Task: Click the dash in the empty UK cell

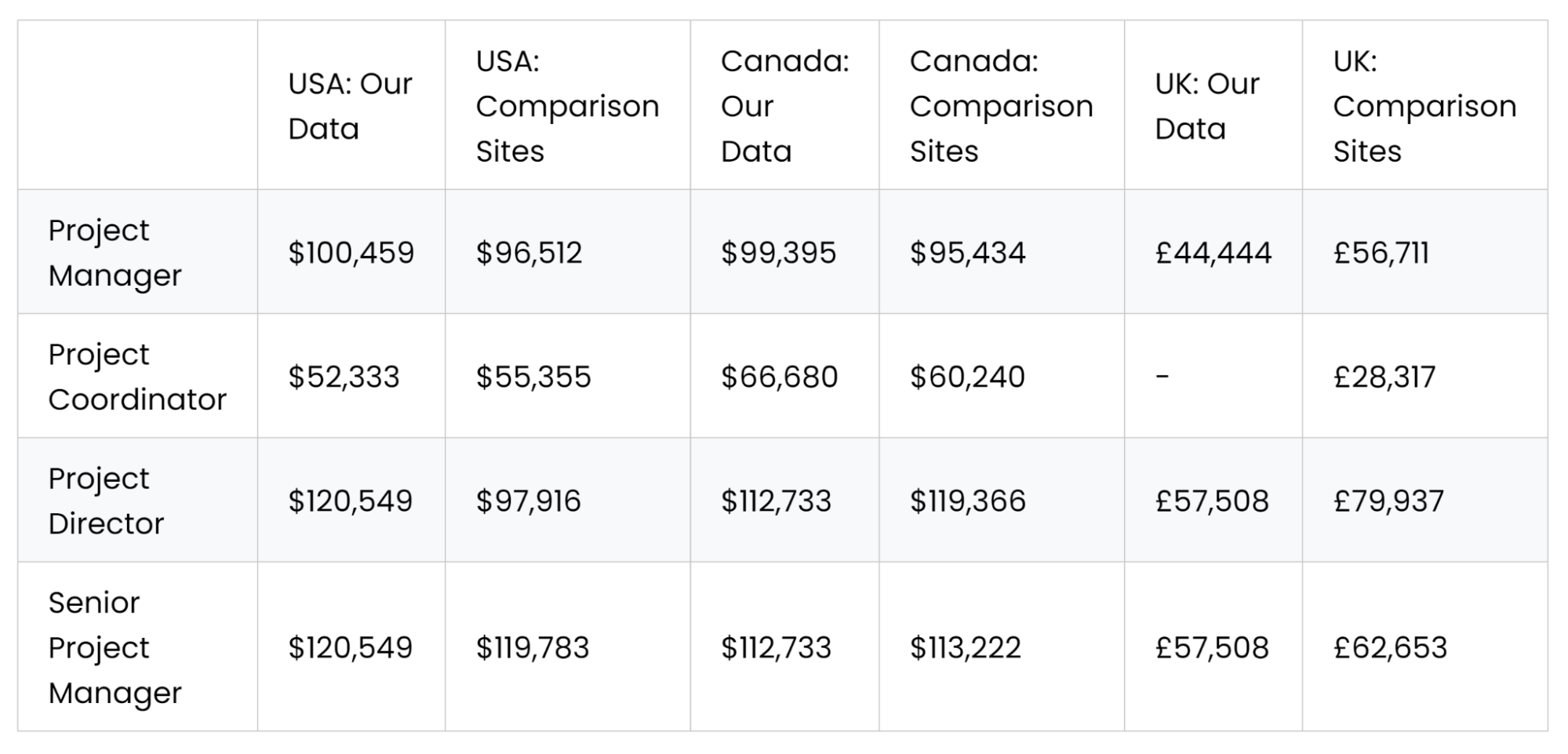Action: tap(1162, 377)
